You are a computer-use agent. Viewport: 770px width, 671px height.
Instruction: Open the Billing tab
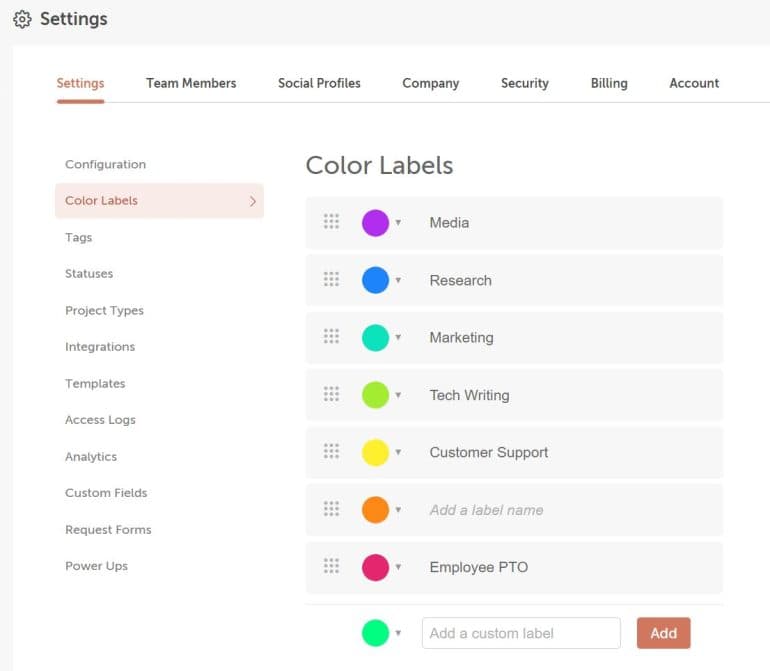tap(609, 83)
